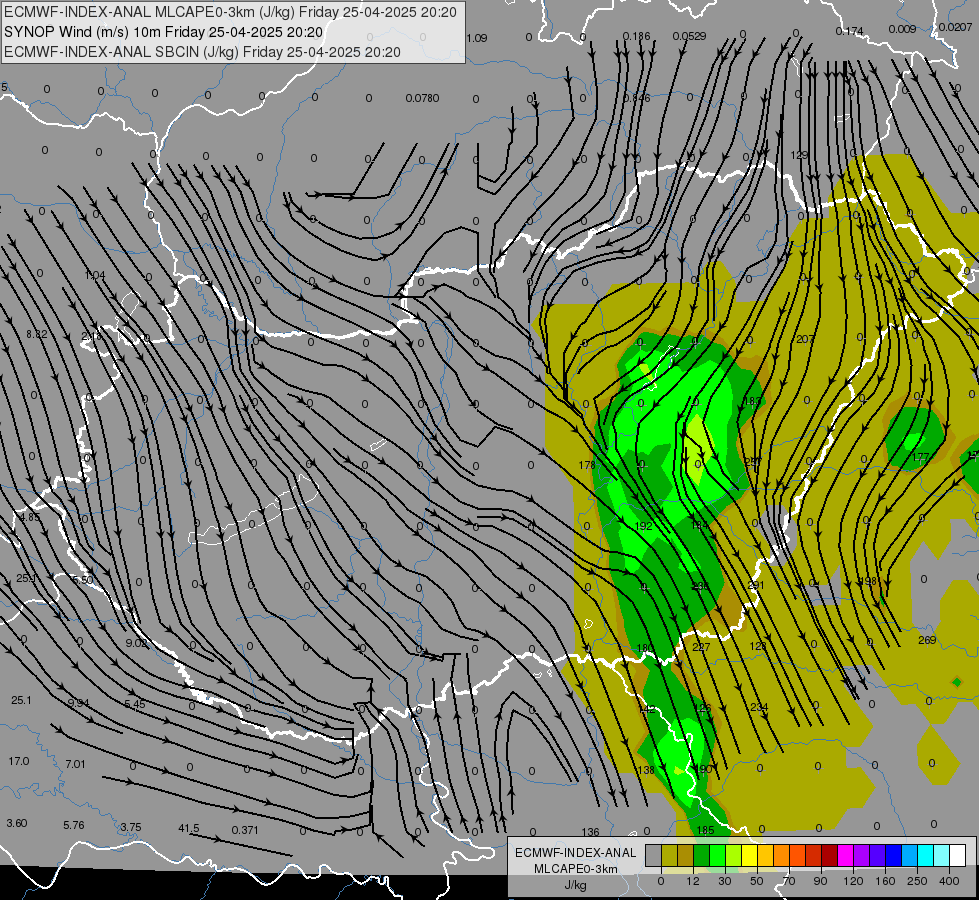
Task: Click the amber legend swatch
Action: (766, 855)
